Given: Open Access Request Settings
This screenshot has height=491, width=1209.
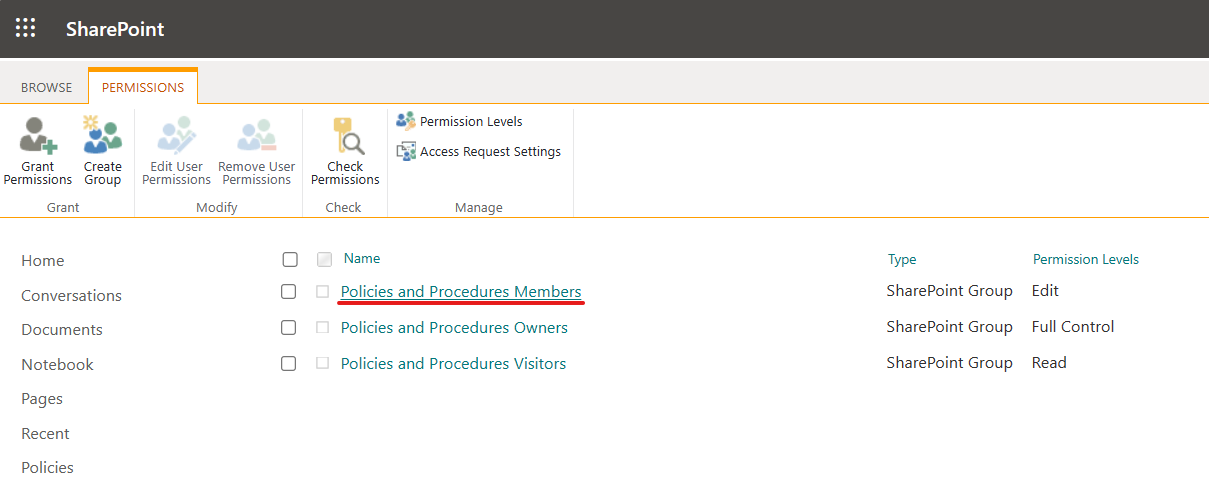Looking at the screenshot, I should tap(490, 152).
